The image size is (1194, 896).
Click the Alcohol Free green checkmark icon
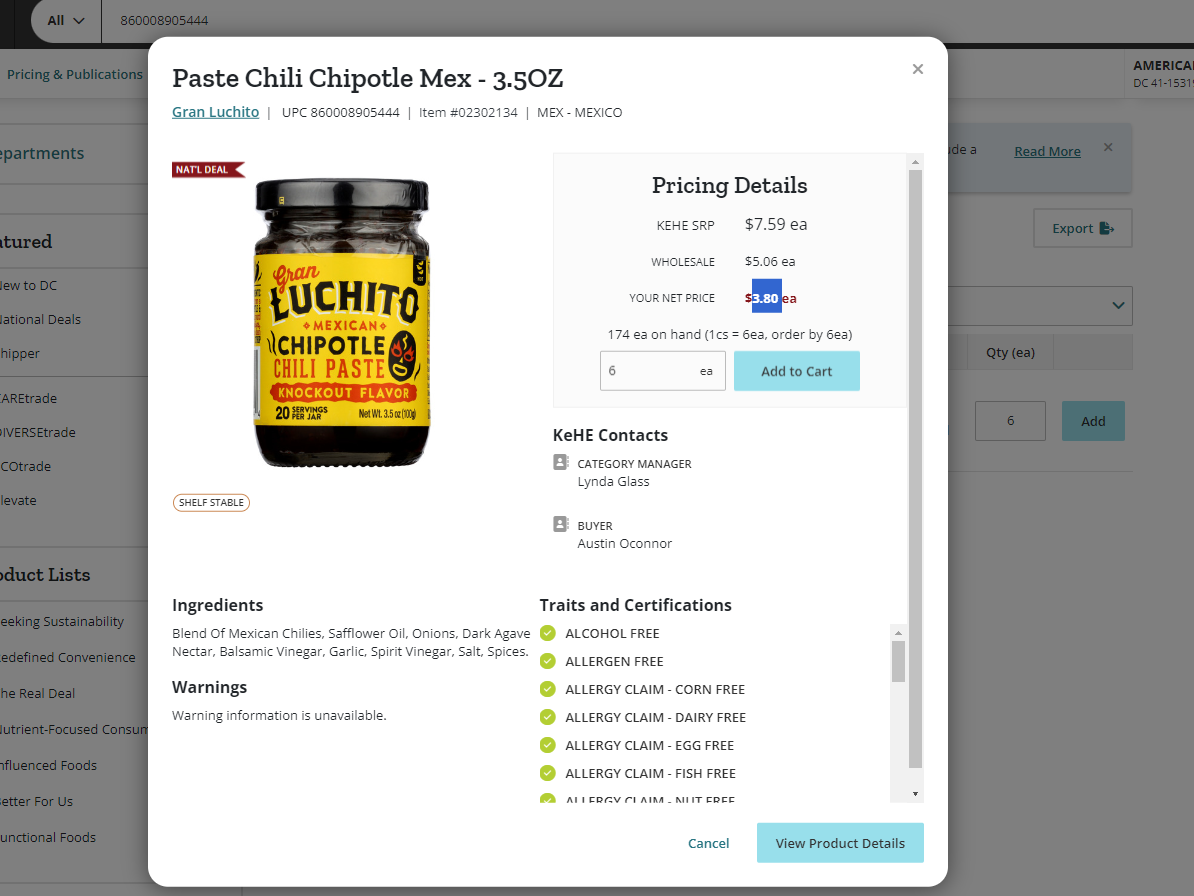click(x=548, y=633)
